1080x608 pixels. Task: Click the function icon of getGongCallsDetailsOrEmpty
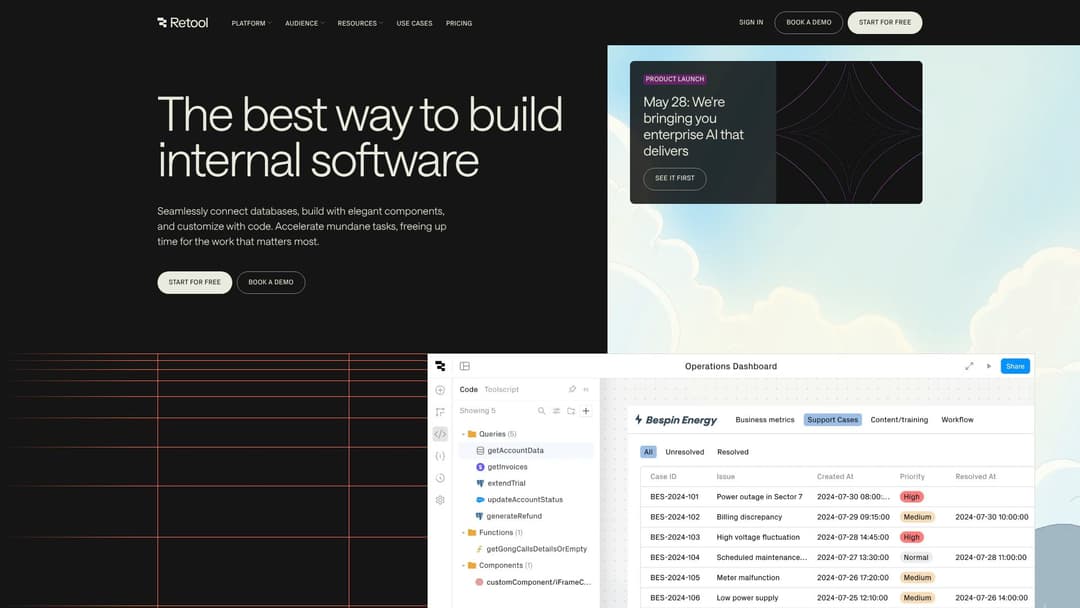(479, 549)
